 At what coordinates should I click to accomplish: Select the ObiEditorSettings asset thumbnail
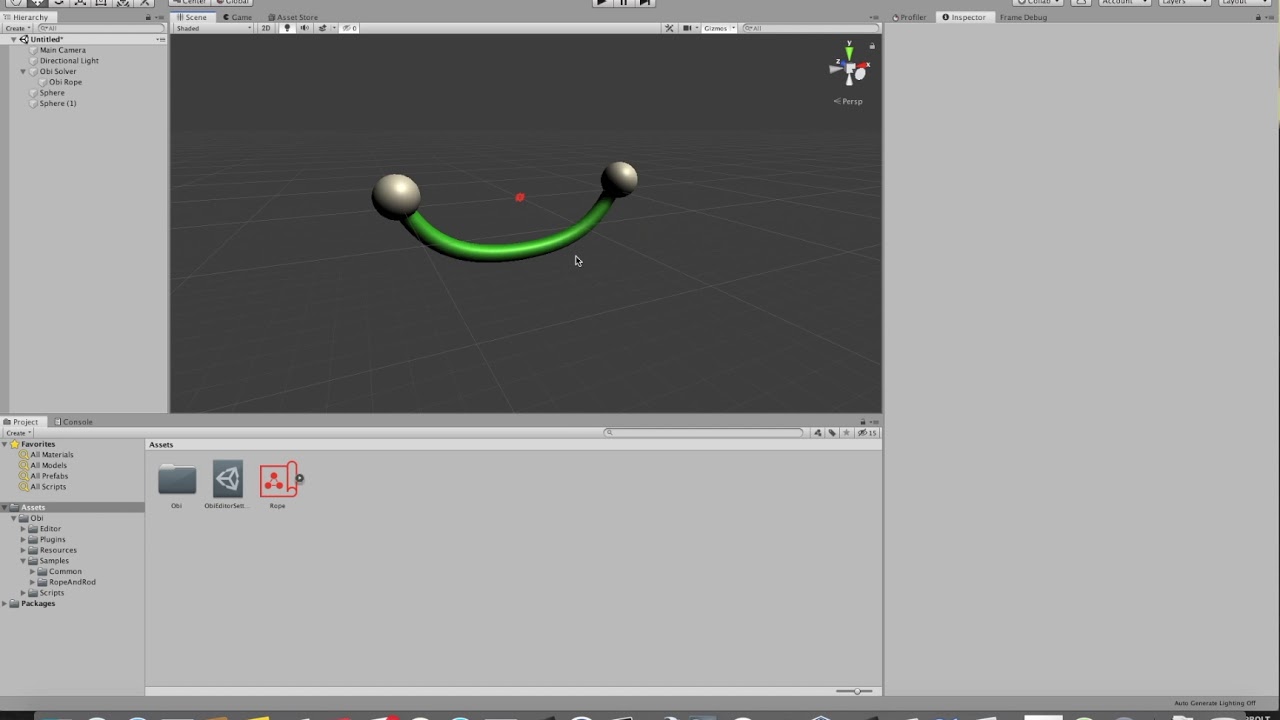click(x=228, y=479)
